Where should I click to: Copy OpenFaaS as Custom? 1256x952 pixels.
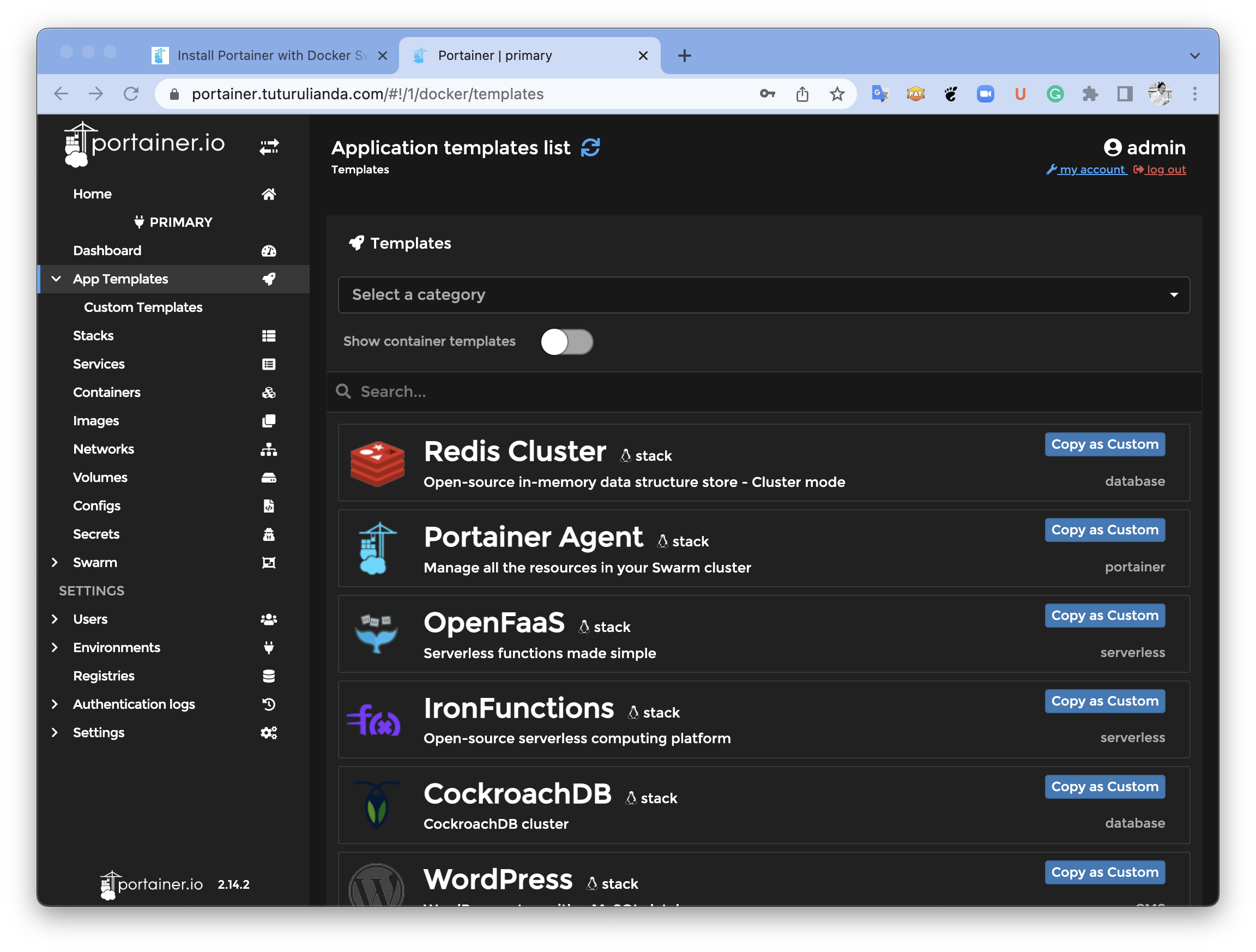pyautogui.click(x=1104, y=616)
